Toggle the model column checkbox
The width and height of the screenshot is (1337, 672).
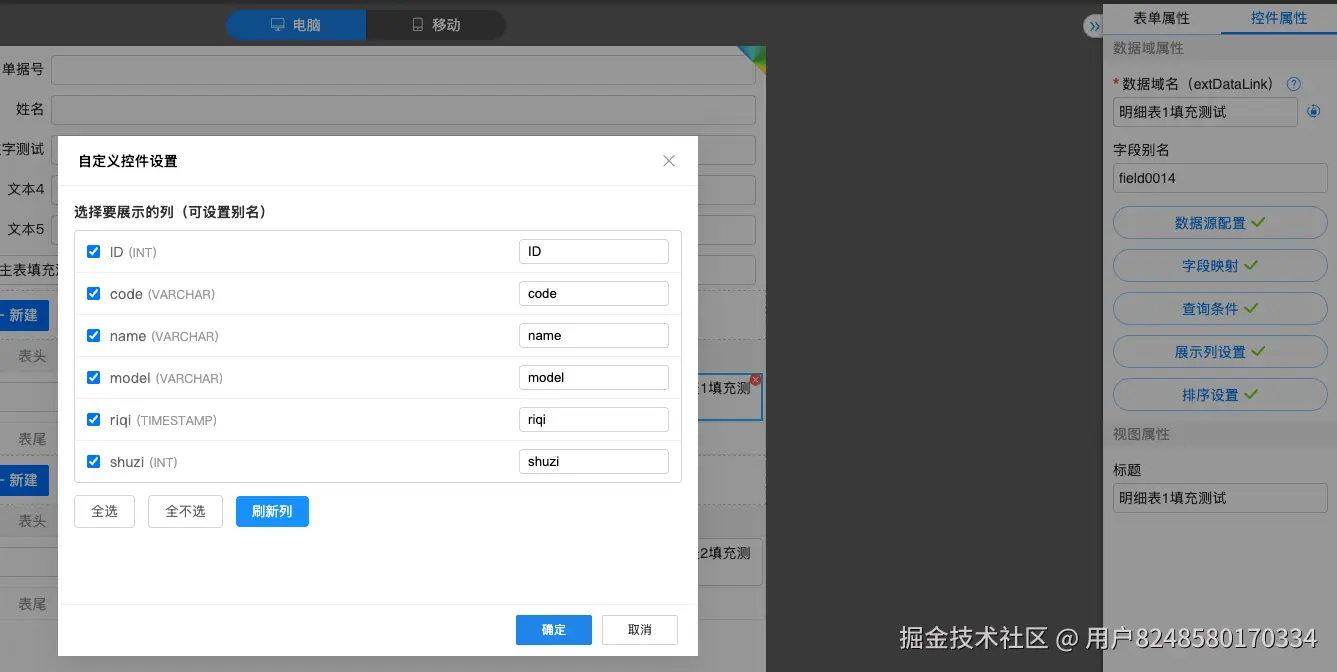[94, 378]
